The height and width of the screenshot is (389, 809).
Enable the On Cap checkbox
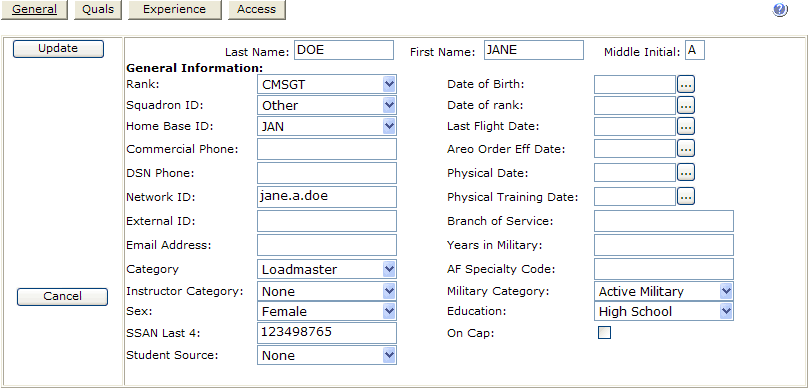[x=604, y=333]
